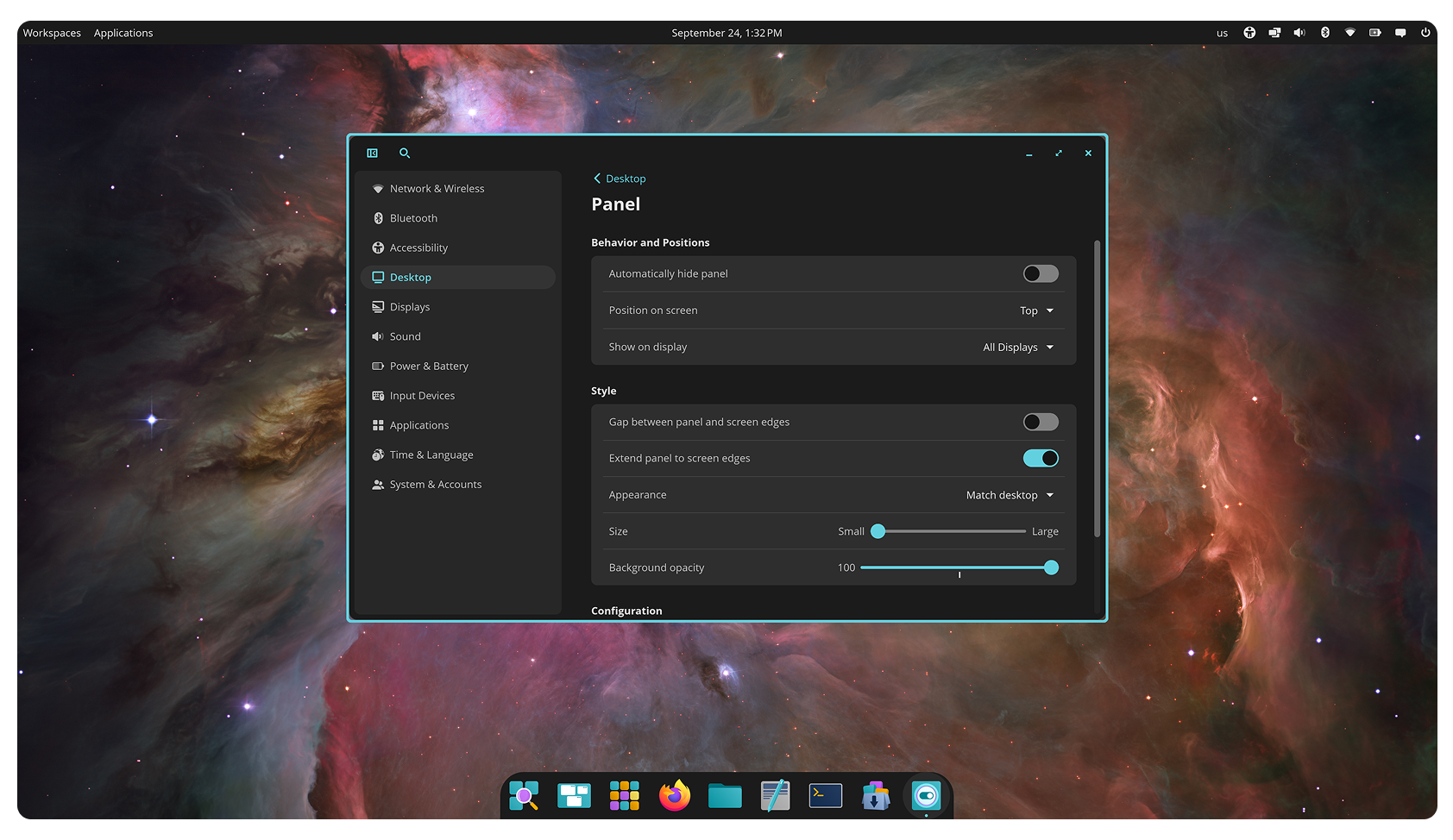Launch the terminal from the dock

click(x=825, y=795)
